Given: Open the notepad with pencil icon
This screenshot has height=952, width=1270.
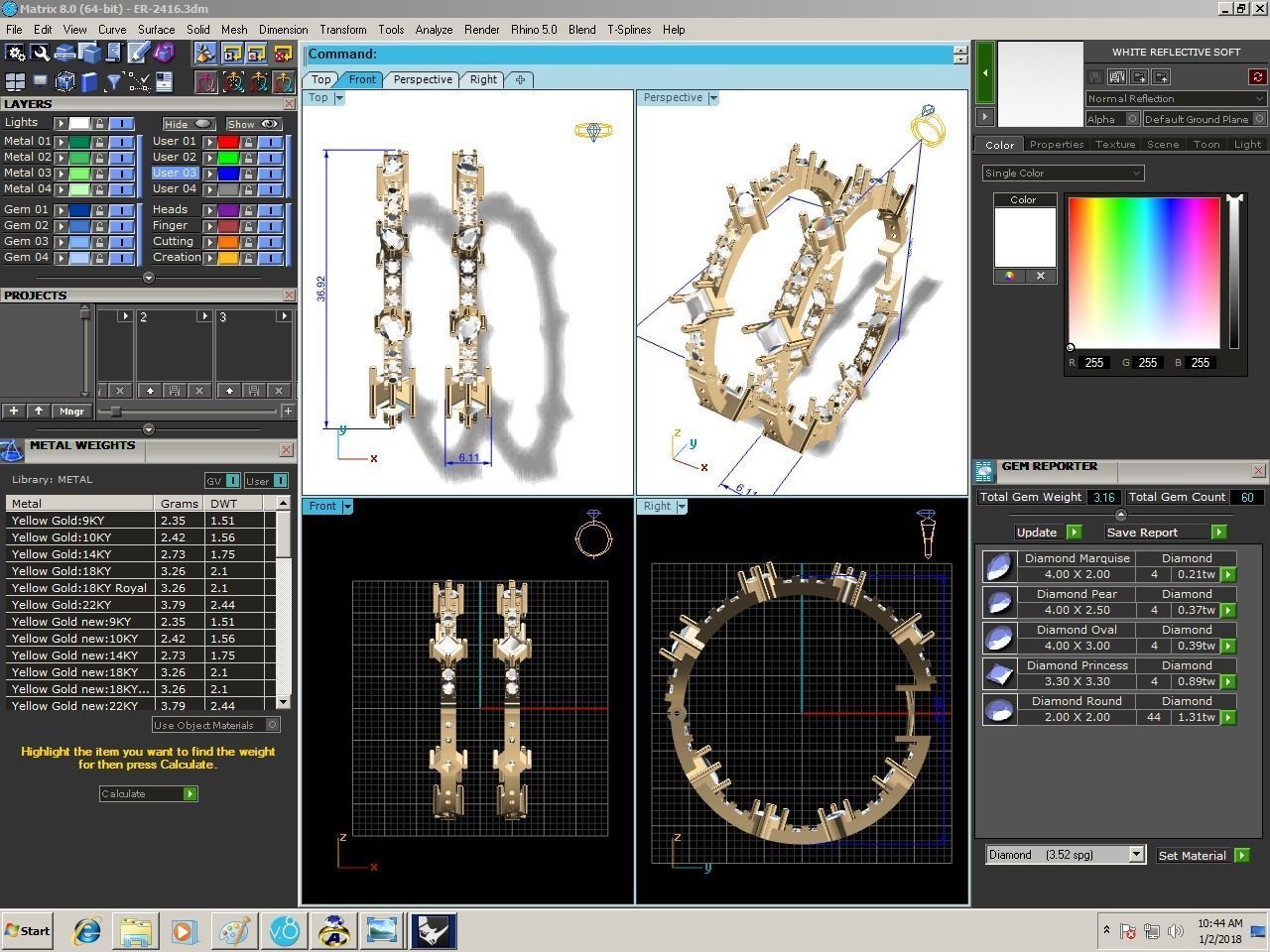Looking at the screenshot, I should point(139,53).
